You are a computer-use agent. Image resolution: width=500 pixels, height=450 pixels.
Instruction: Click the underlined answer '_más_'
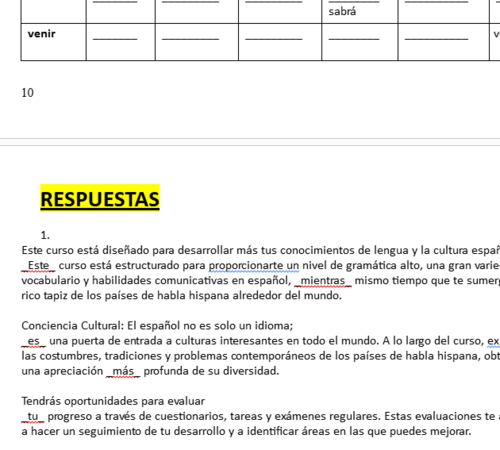pyautogui.click(x=123, y=371)
